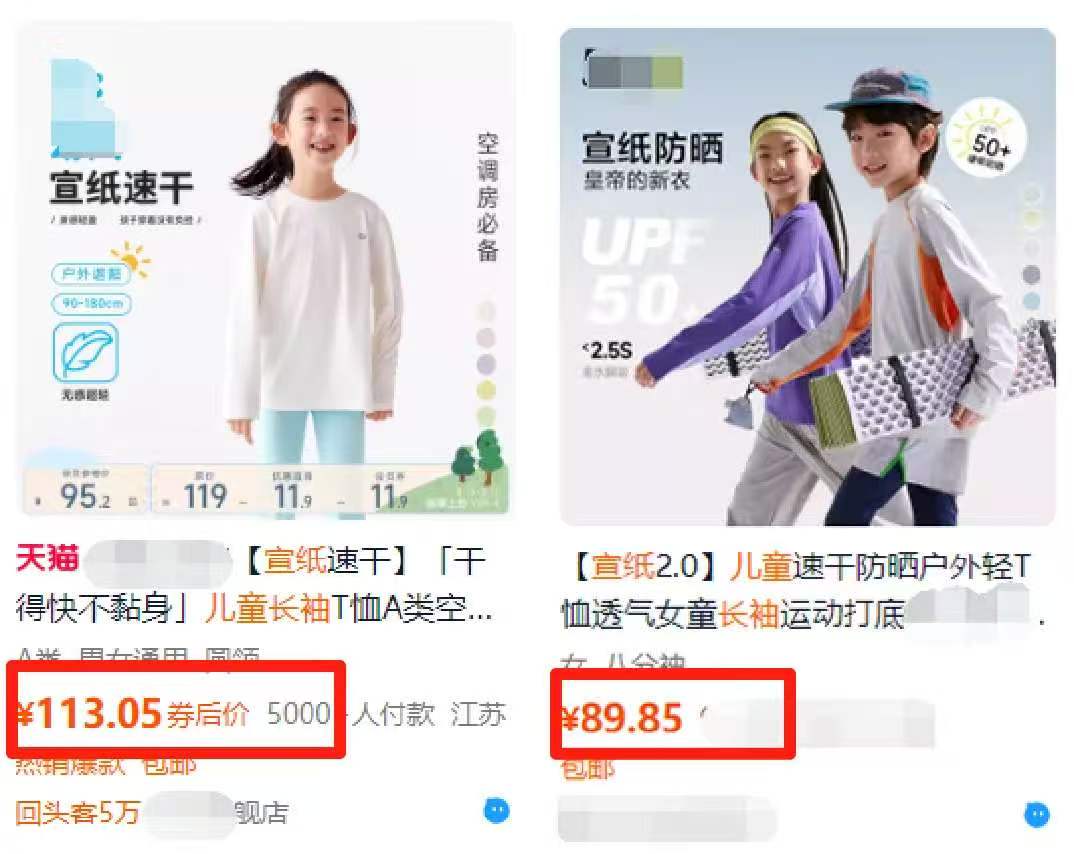Click the 119 original price banner

205,496
